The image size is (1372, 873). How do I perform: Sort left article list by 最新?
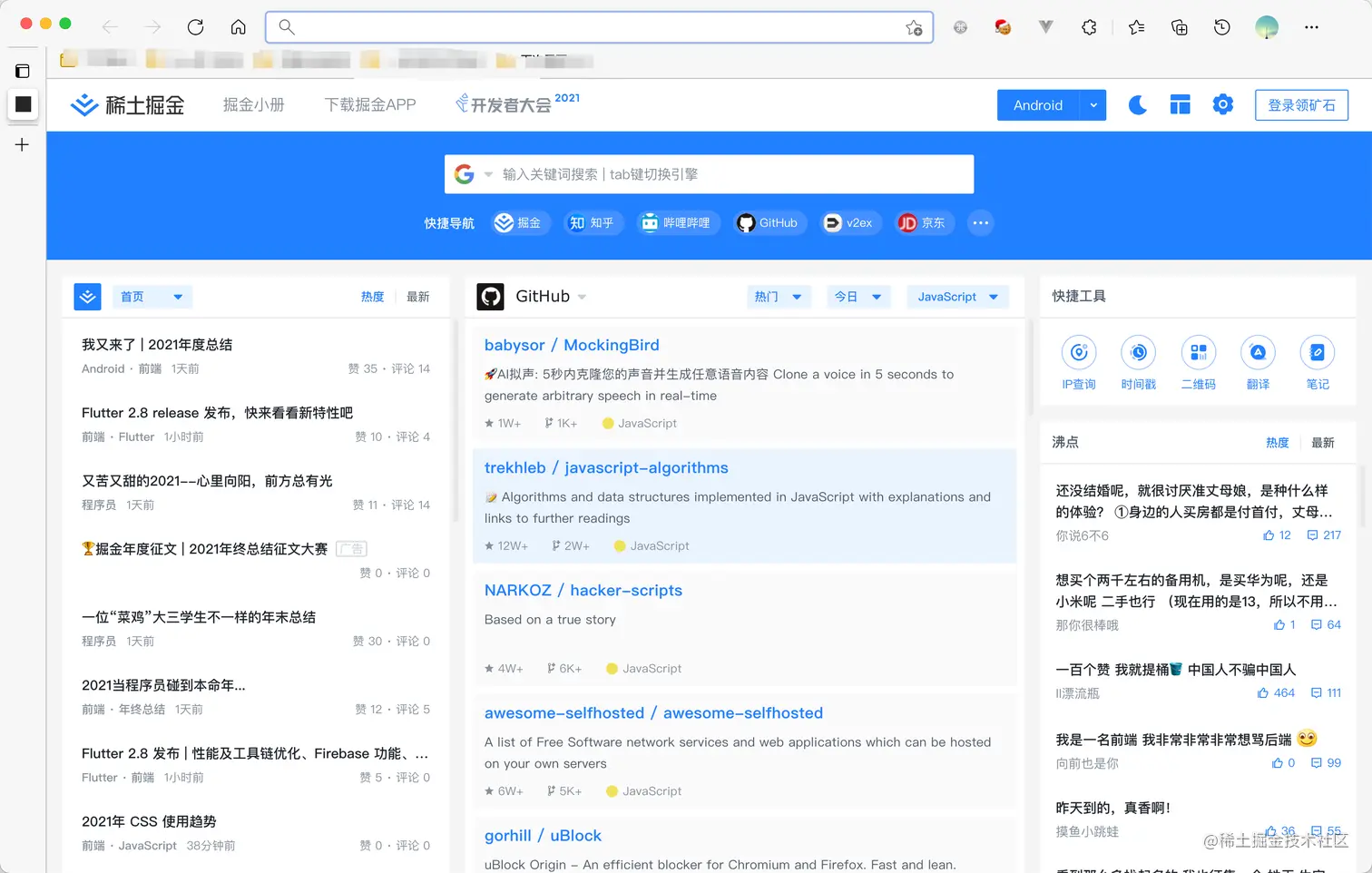[x=418, y=297]
